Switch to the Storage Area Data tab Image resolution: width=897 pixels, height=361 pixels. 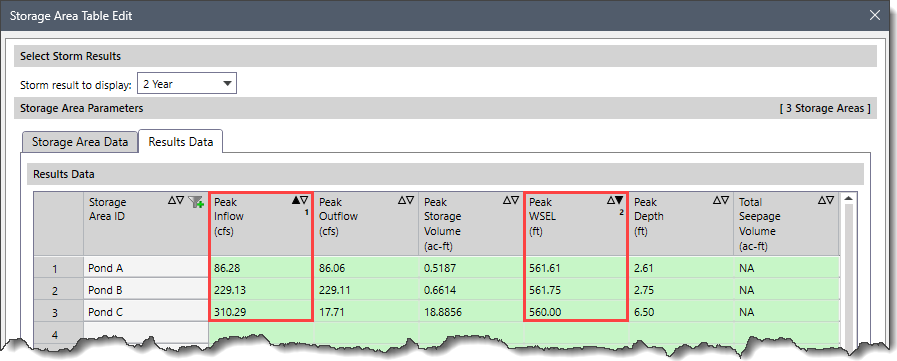(80, 142)
